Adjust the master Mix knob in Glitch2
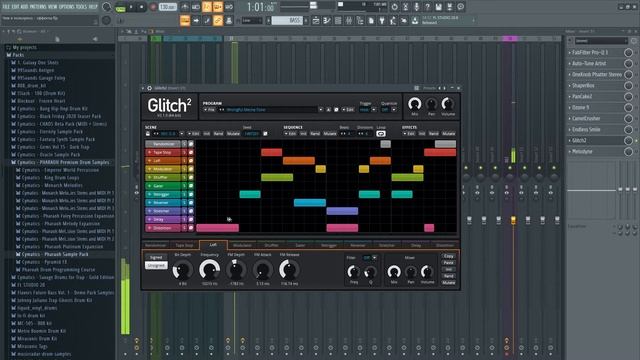The height and width of the screenshot is (360, 640). 415,104
